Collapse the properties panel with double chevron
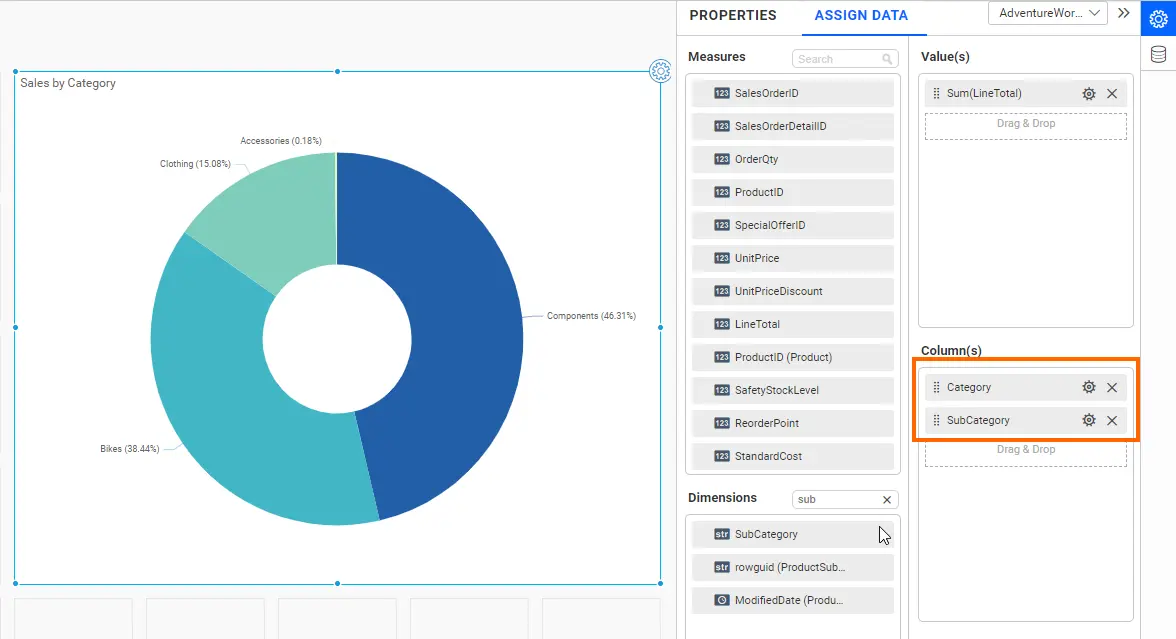 coord(1124,14)
